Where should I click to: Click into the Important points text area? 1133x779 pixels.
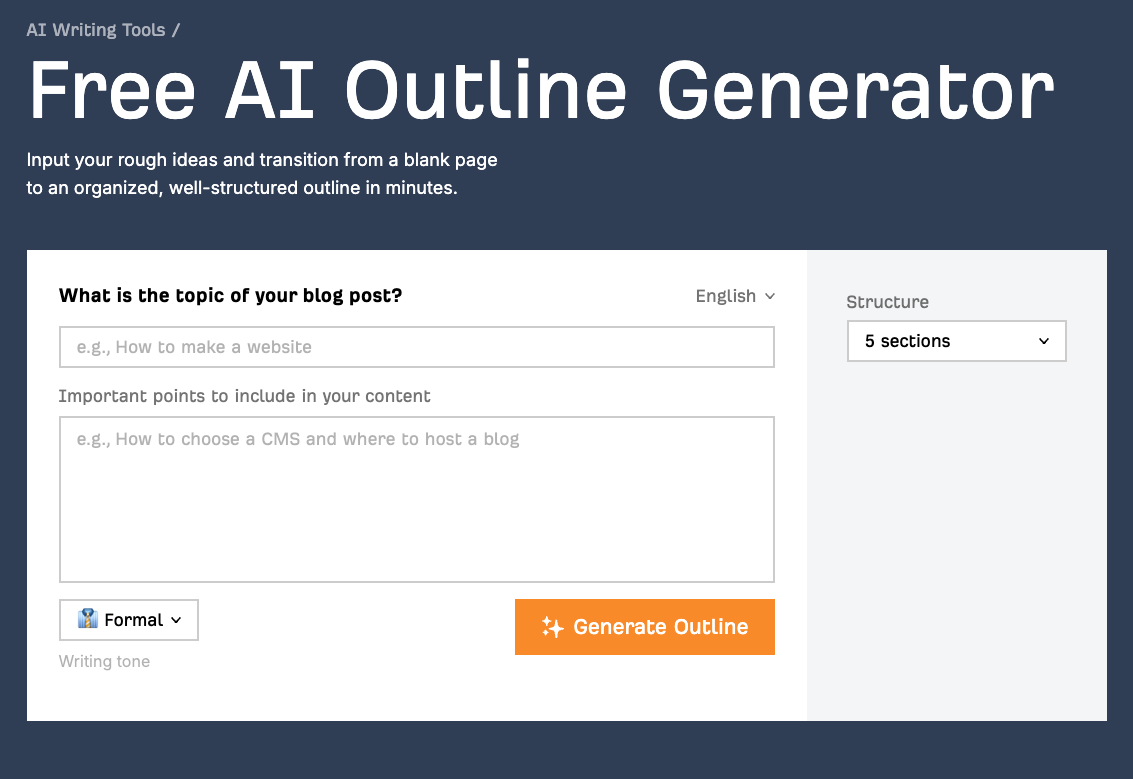point(417,499)
